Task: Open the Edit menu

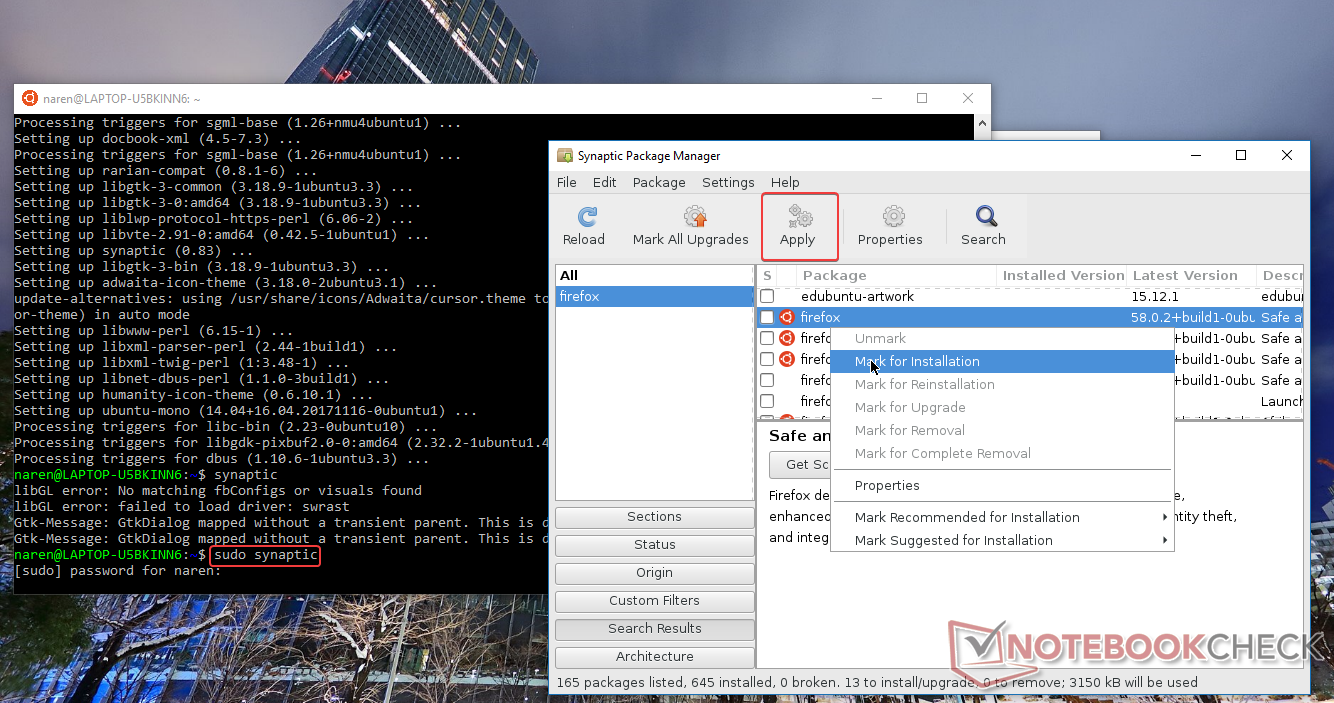Action: coord(604,182)
